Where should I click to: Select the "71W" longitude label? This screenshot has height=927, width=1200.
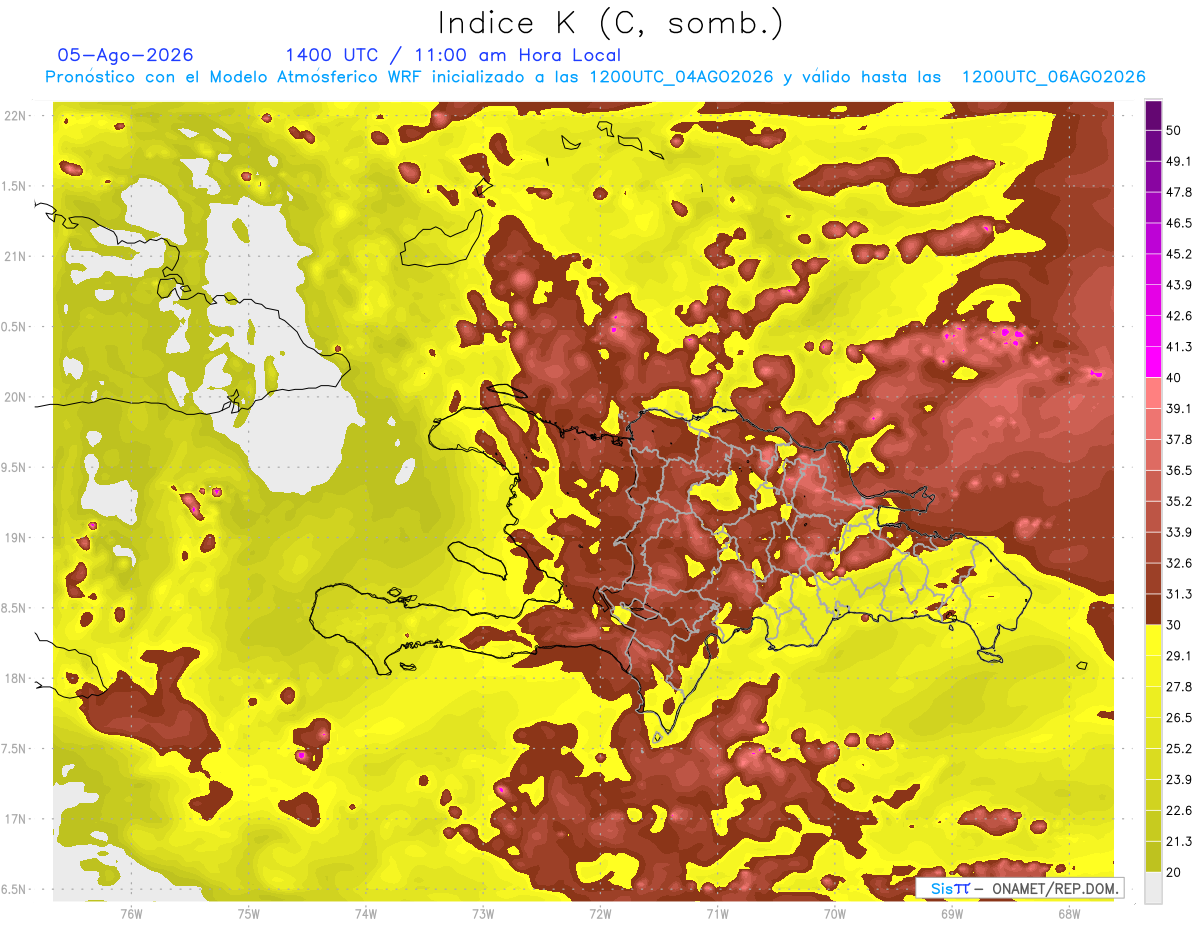tap(717, 914)
